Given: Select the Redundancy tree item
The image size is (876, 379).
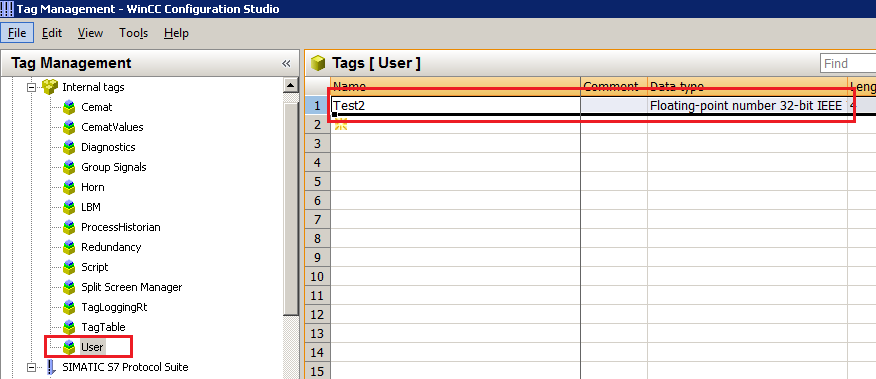Looking at the screenshot, I should tap(111, 247).
